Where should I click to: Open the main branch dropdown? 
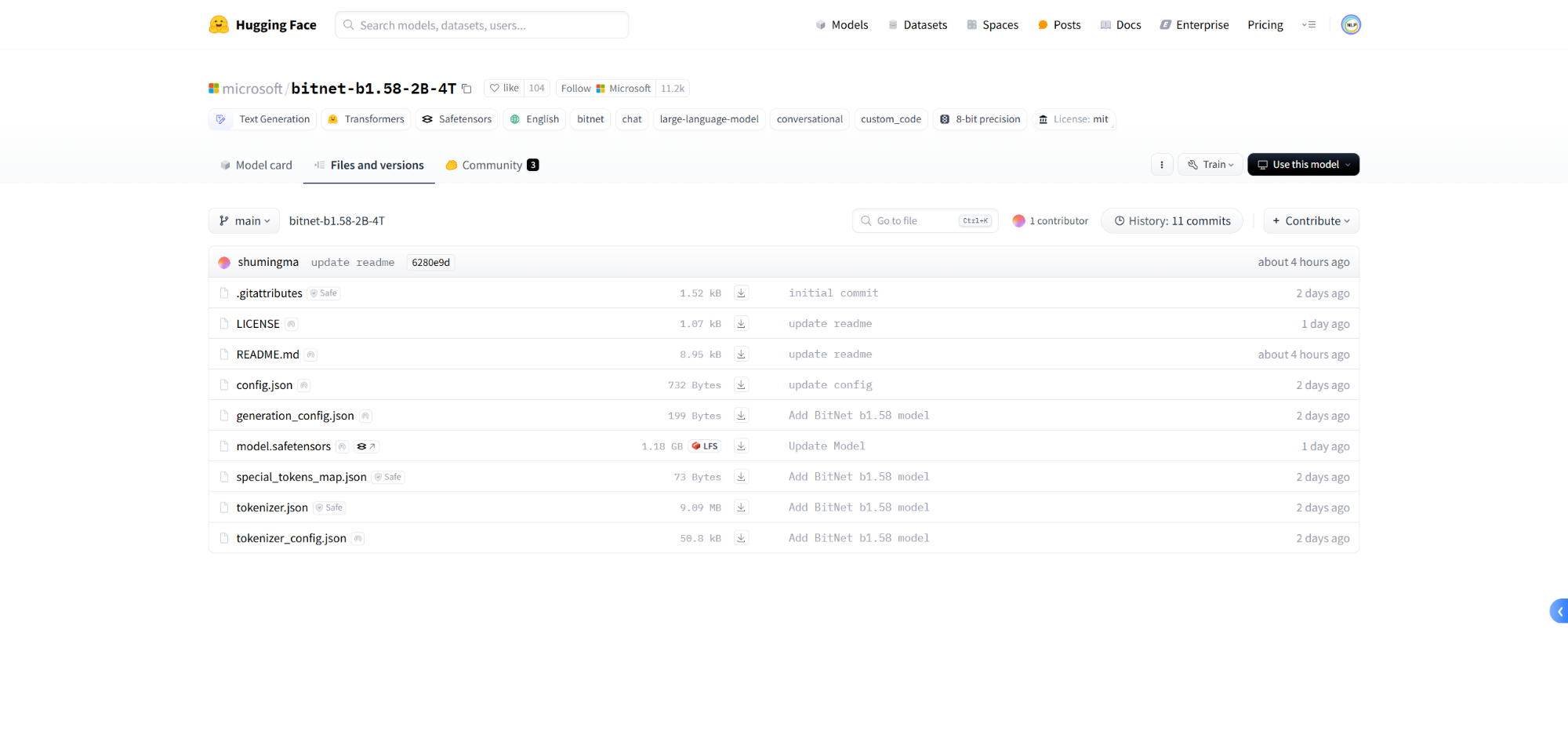click(x=244, y=221)
